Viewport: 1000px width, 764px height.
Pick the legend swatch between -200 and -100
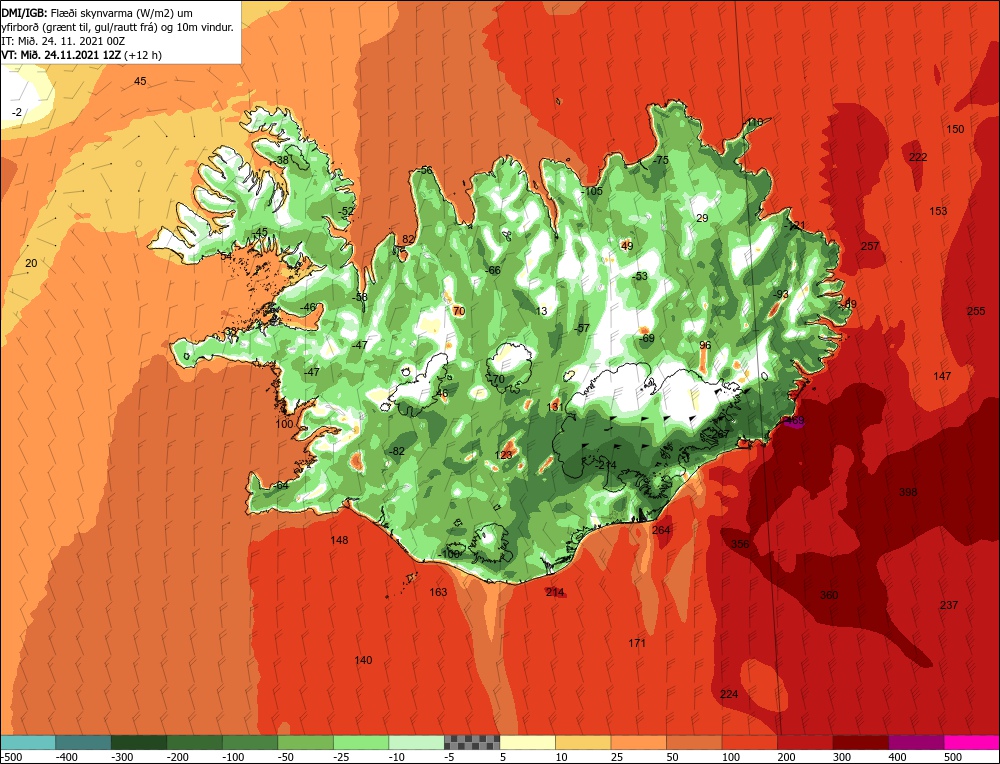pyautogui.click(x=195, y=742)
